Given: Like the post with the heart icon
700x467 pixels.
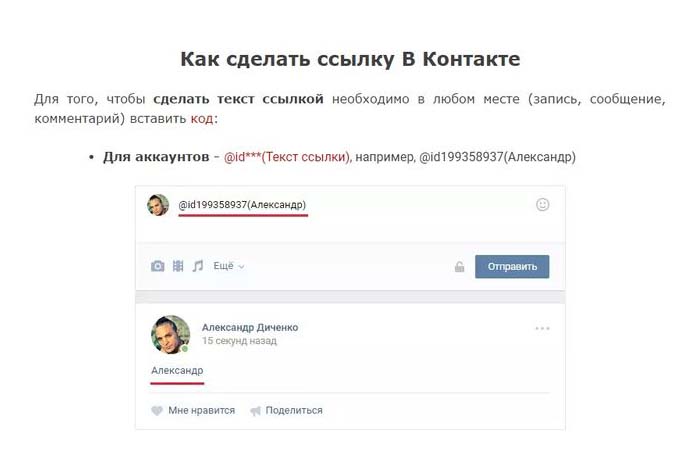Looking at the screenshot, I should tap(157, 411).
